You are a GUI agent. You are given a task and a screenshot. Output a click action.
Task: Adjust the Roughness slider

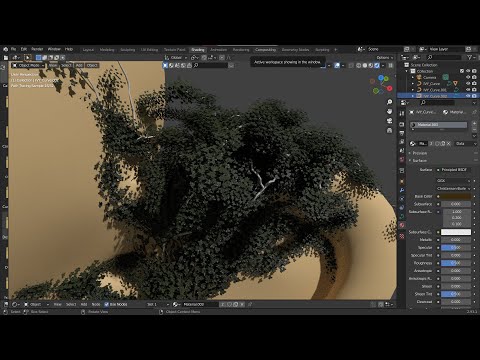tap(456, 263)
